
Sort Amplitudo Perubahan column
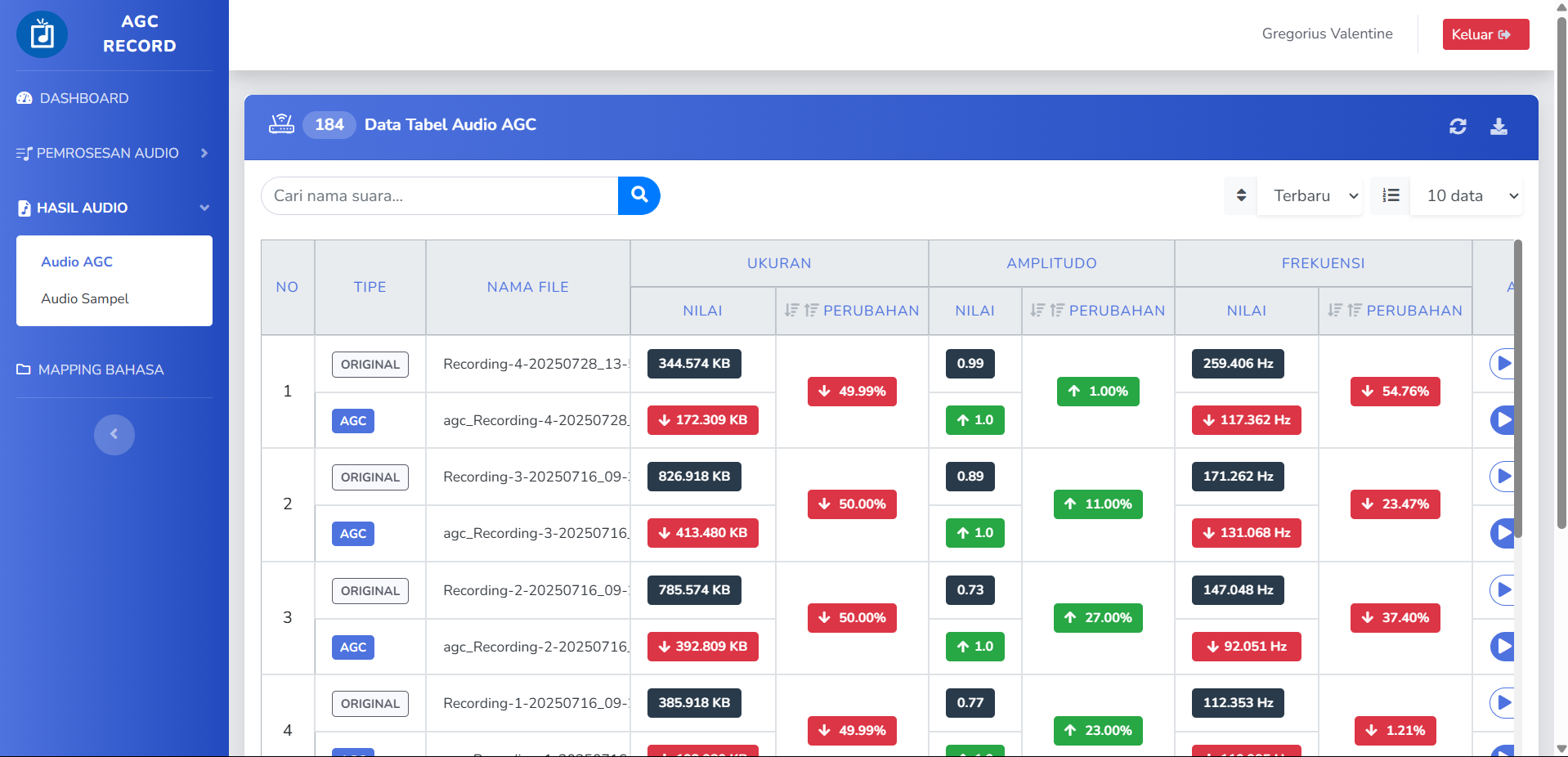[x=1047, y=311]
